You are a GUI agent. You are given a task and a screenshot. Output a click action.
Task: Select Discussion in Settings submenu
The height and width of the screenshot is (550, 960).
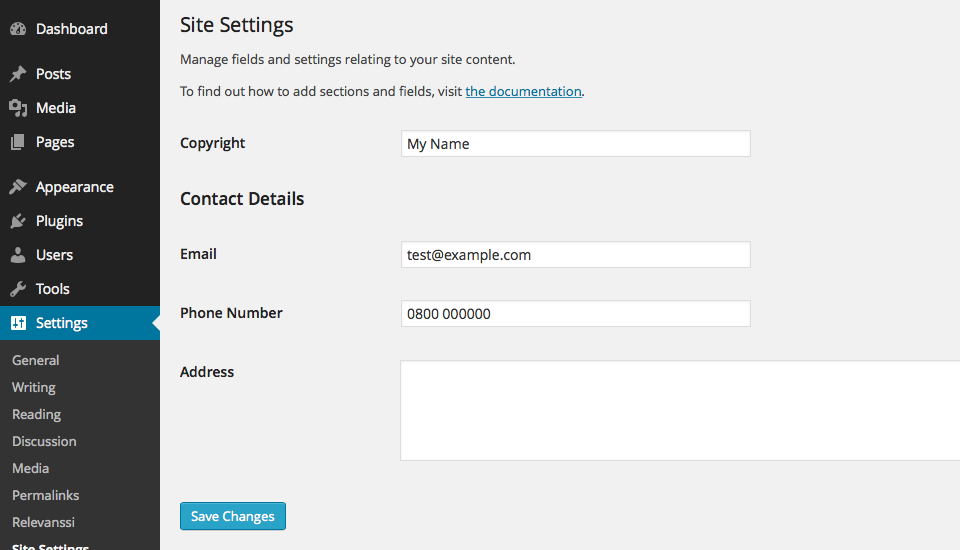[44, 441]
